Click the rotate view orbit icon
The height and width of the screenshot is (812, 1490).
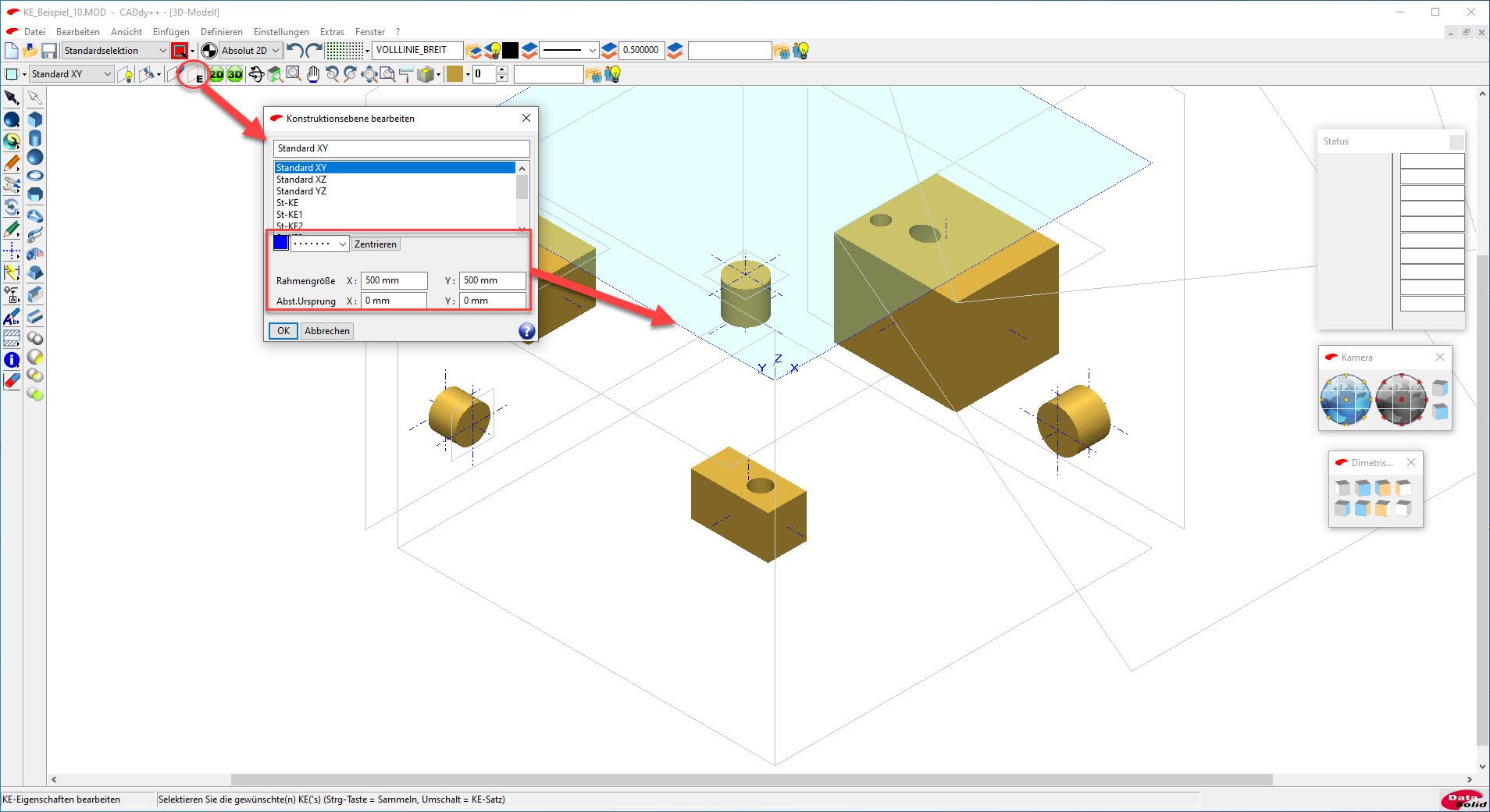[x=255, y=74]
